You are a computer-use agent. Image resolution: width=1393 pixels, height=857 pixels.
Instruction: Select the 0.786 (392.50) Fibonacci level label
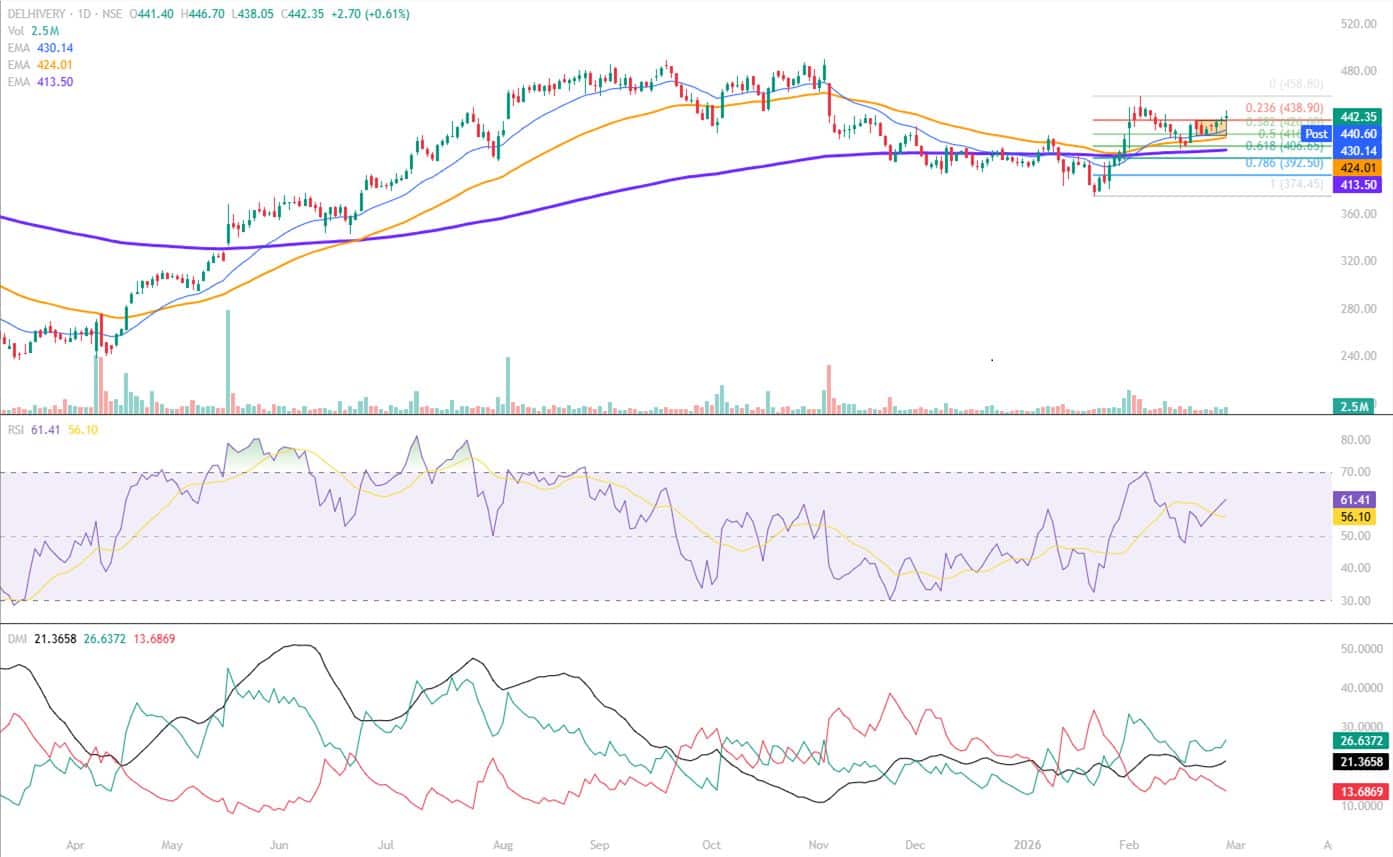[1284, 163]
